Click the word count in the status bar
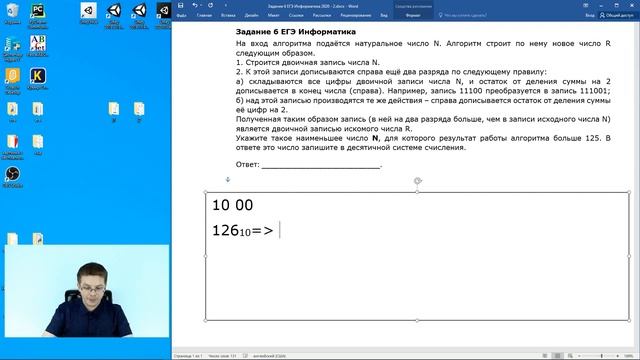 point(222,356)
